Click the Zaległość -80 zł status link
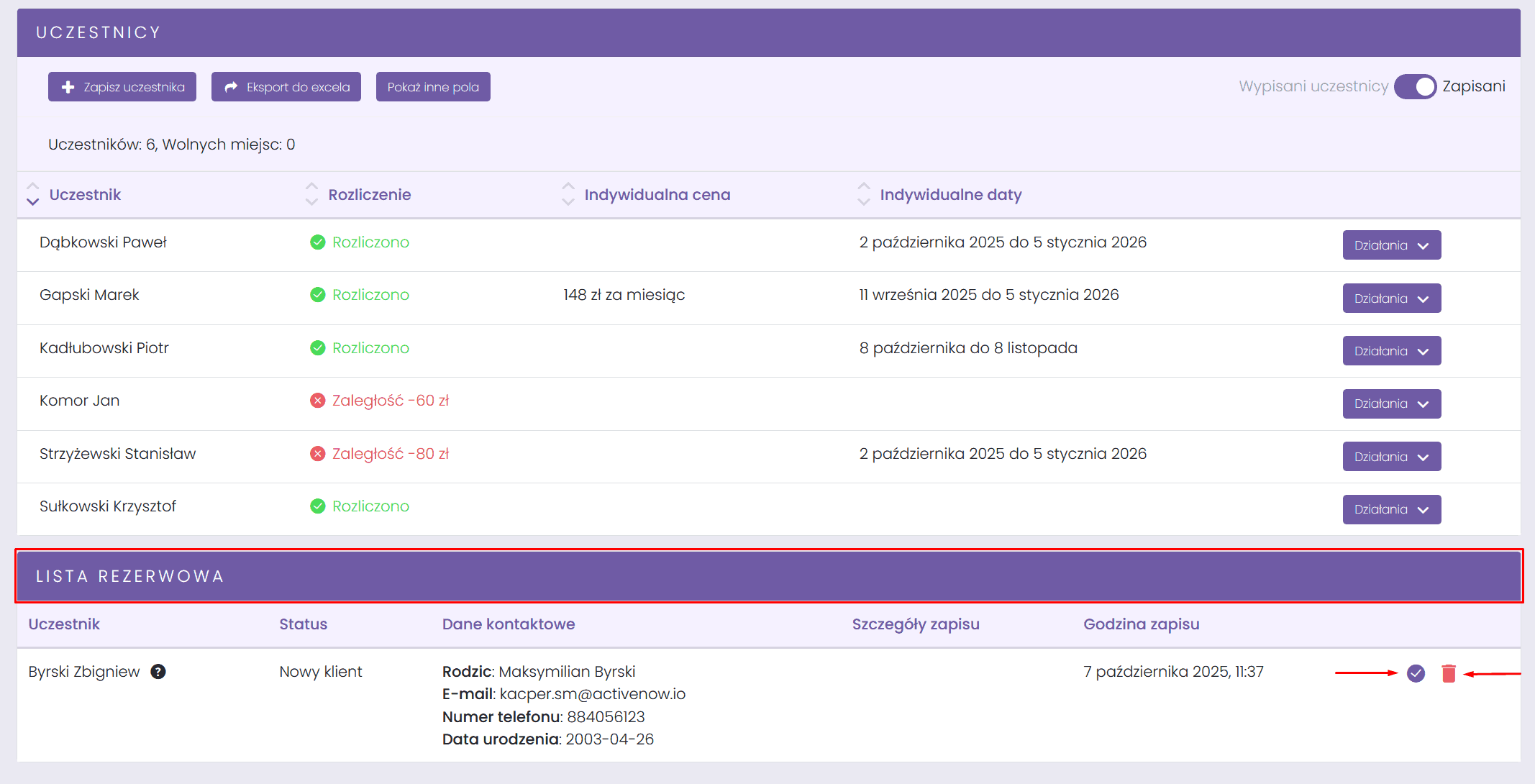Viewport: 1535px width, 784px height. point(390,454)
